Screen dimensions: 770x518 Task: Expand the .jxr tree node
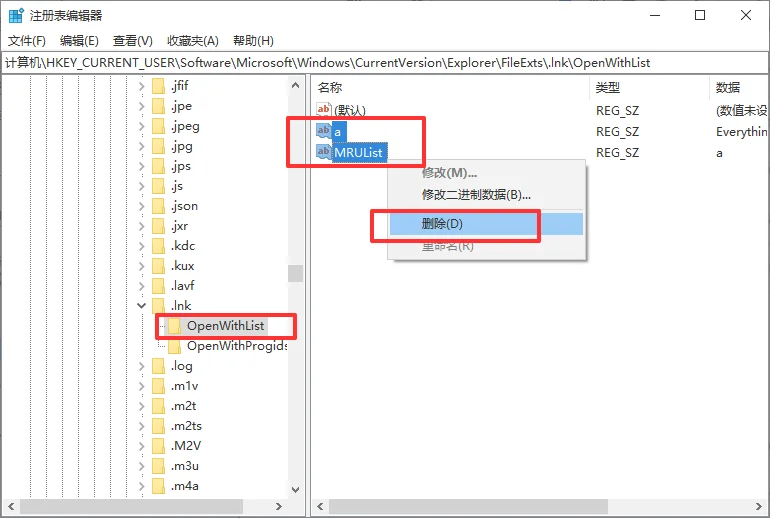coord(141,226)
